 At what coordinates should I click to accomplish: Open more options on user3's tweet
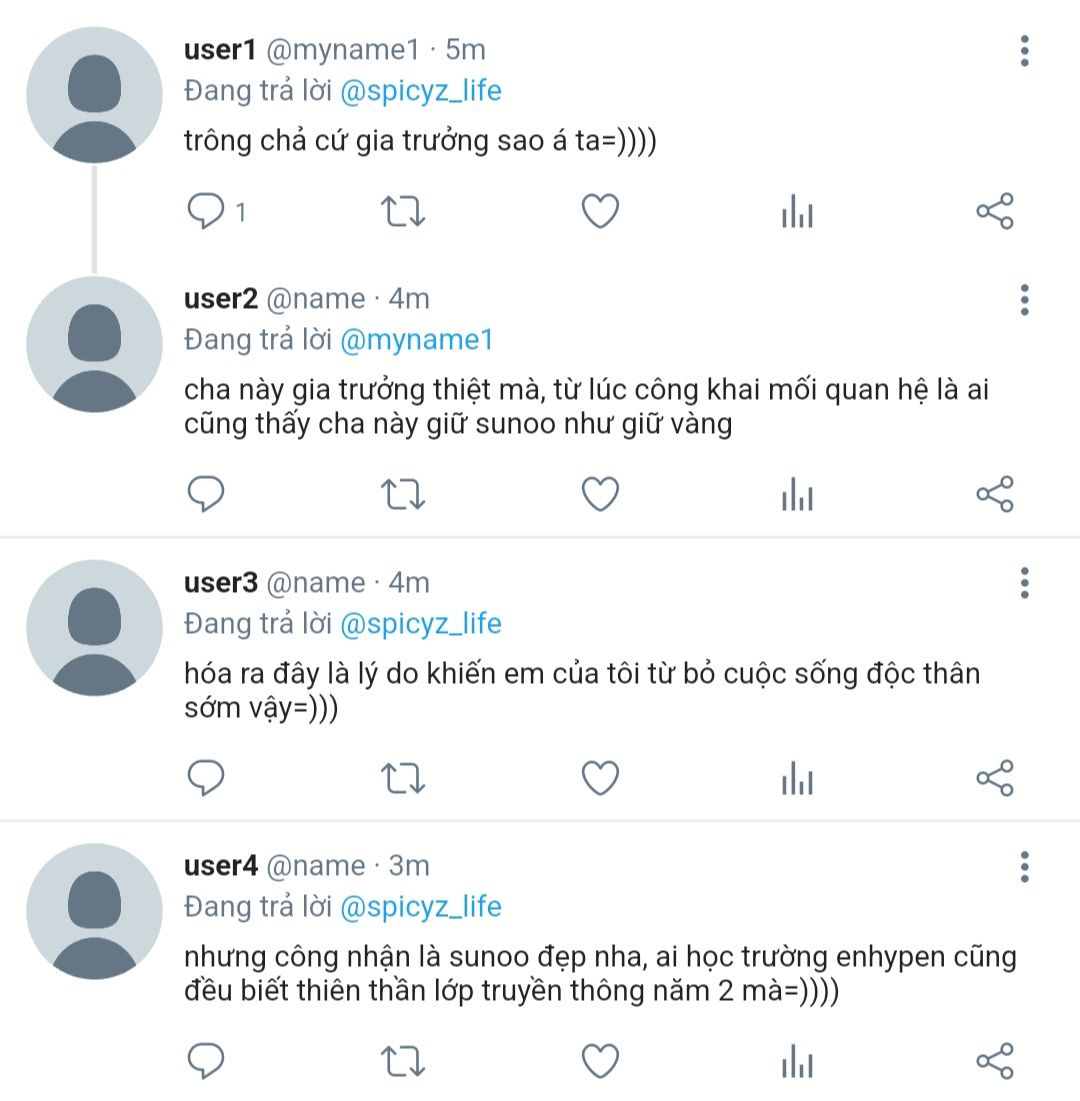point(1024,583)
